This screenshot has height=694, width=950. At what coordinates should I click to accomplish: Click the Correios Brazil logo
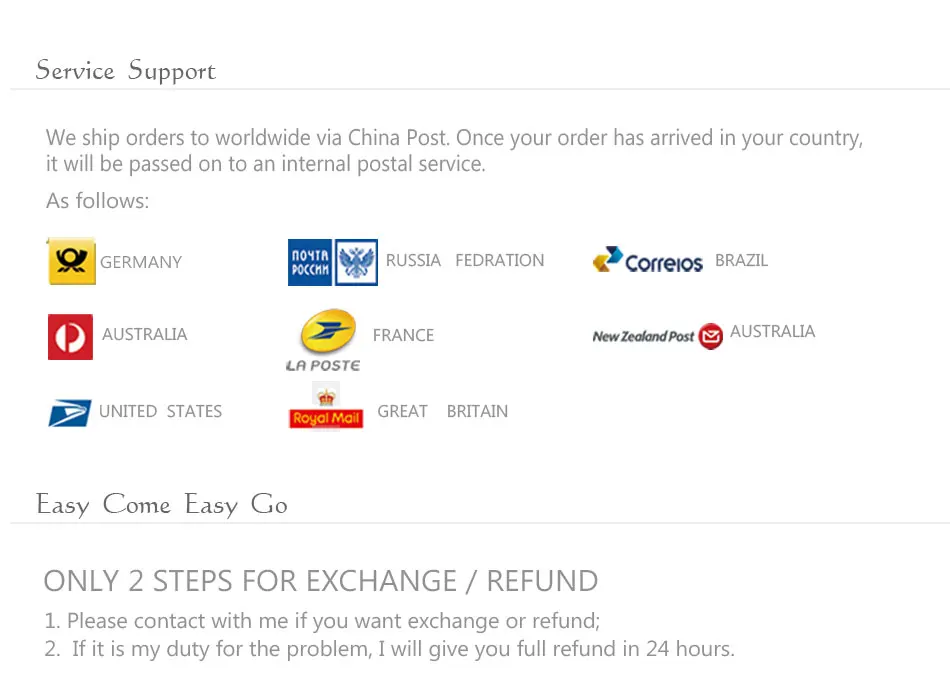point(648,261)
